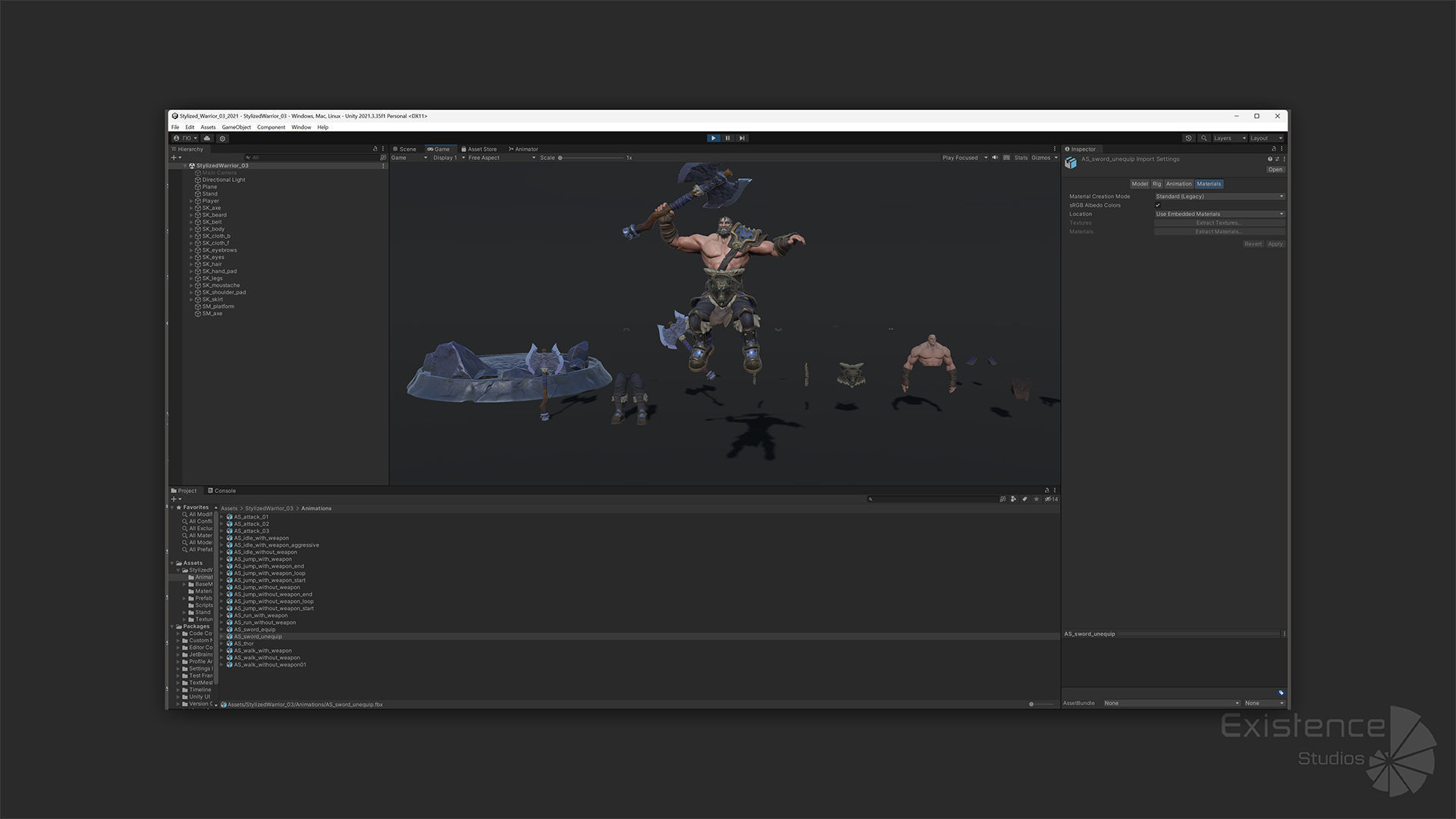
Task: Advance one frame with the Step button
Action: point(742,138)
